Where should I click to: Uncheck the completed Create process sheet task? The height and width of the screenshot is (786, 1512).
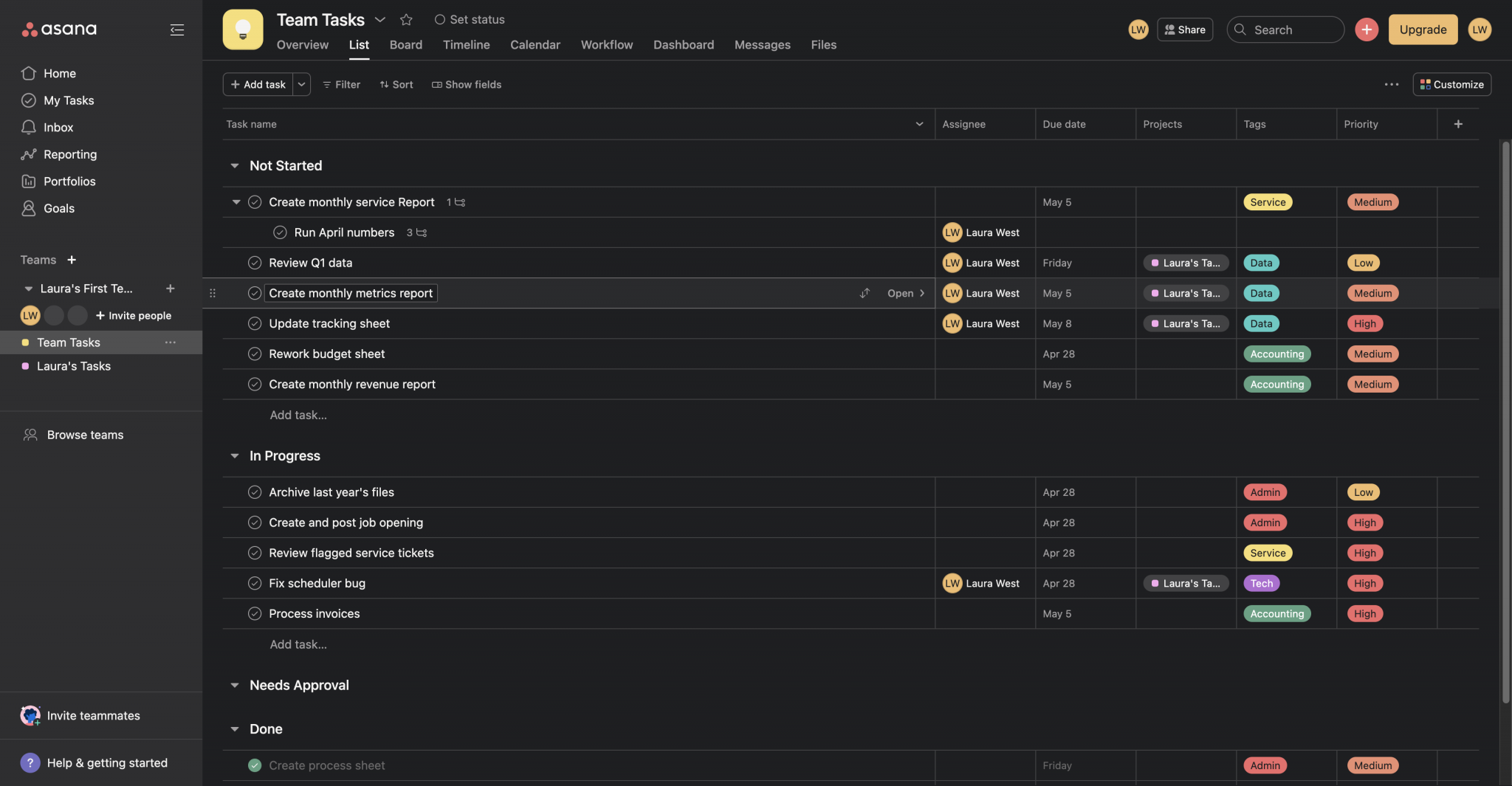pos(255,765)
